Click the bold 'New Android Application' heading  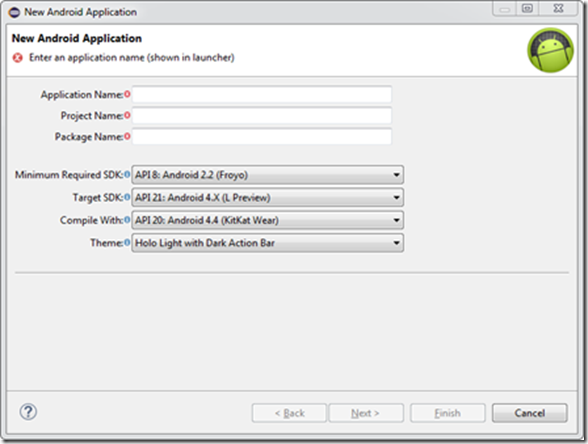click(77, 38)
